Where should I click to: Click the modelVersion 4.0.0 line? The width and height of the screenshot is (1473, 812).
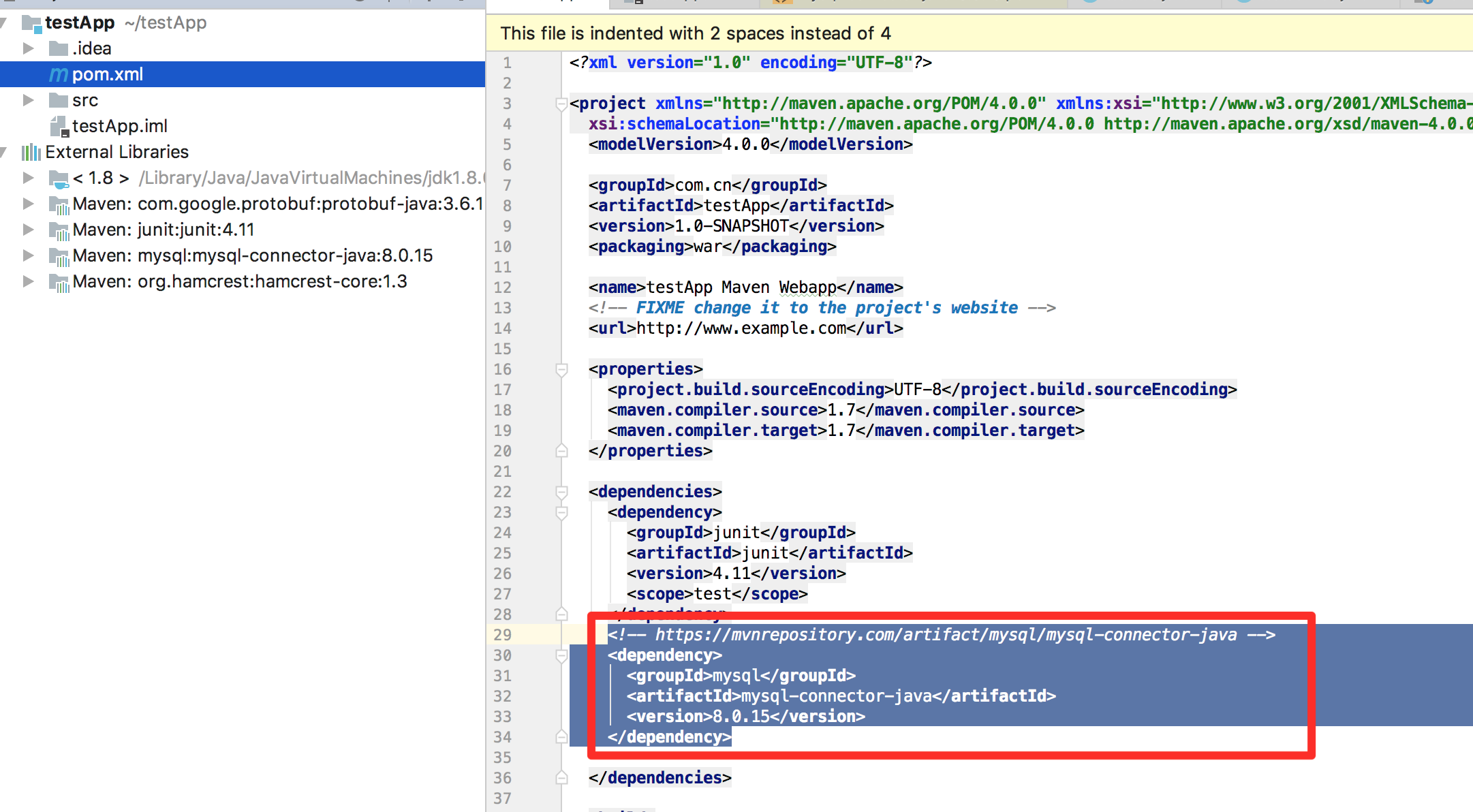click(x=751, y=144)
